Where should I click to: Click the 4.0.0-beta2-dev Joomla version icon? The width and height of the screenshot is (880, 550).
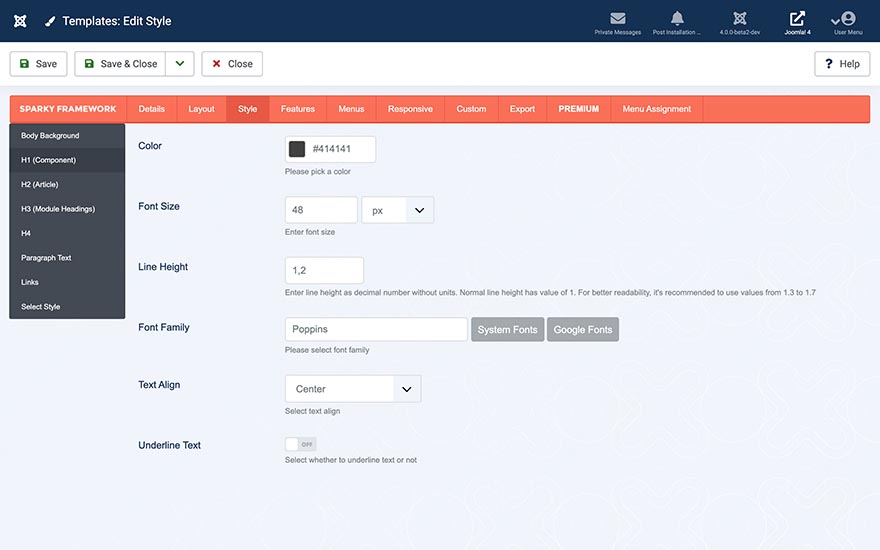coord(739,19)
